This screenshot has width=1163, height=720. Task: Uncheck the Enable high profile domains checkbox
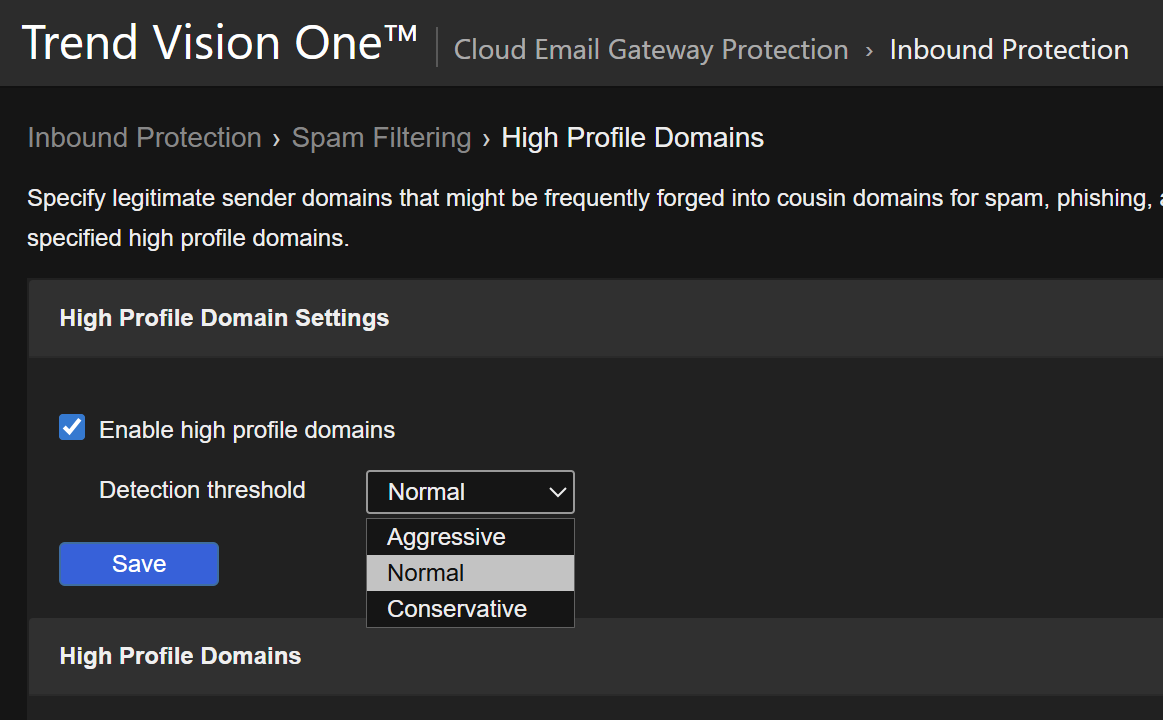[72, 429]
